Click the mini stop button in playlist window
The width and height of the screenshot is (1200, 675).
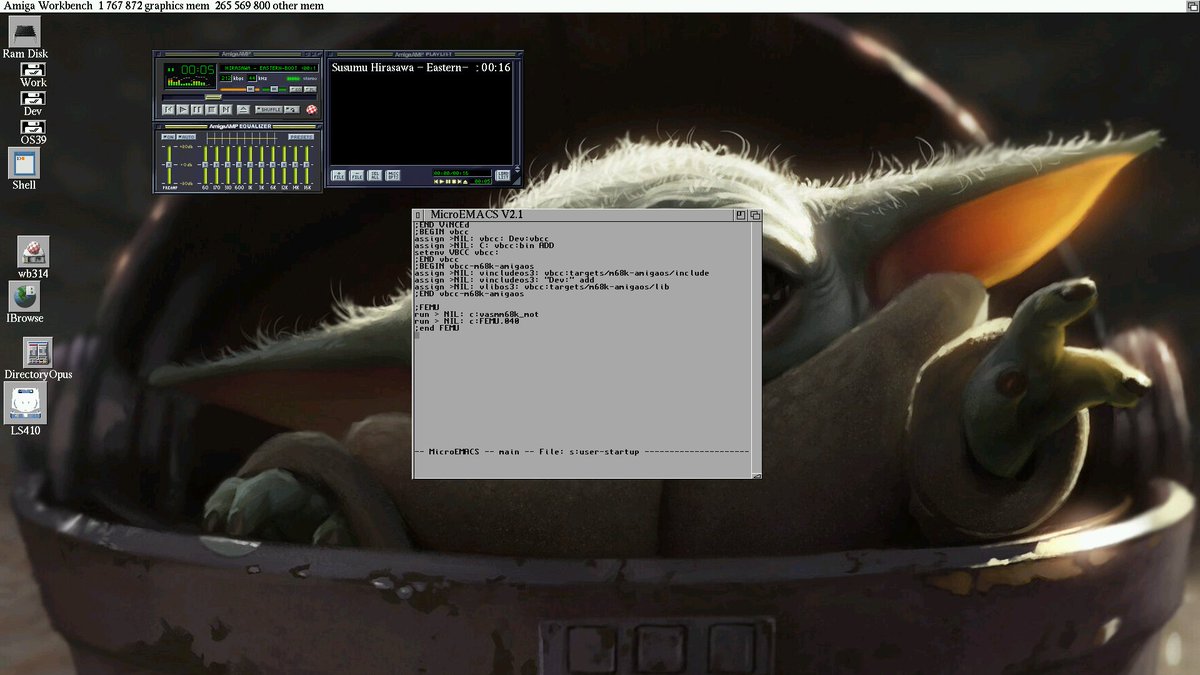(x=453, y=181)
